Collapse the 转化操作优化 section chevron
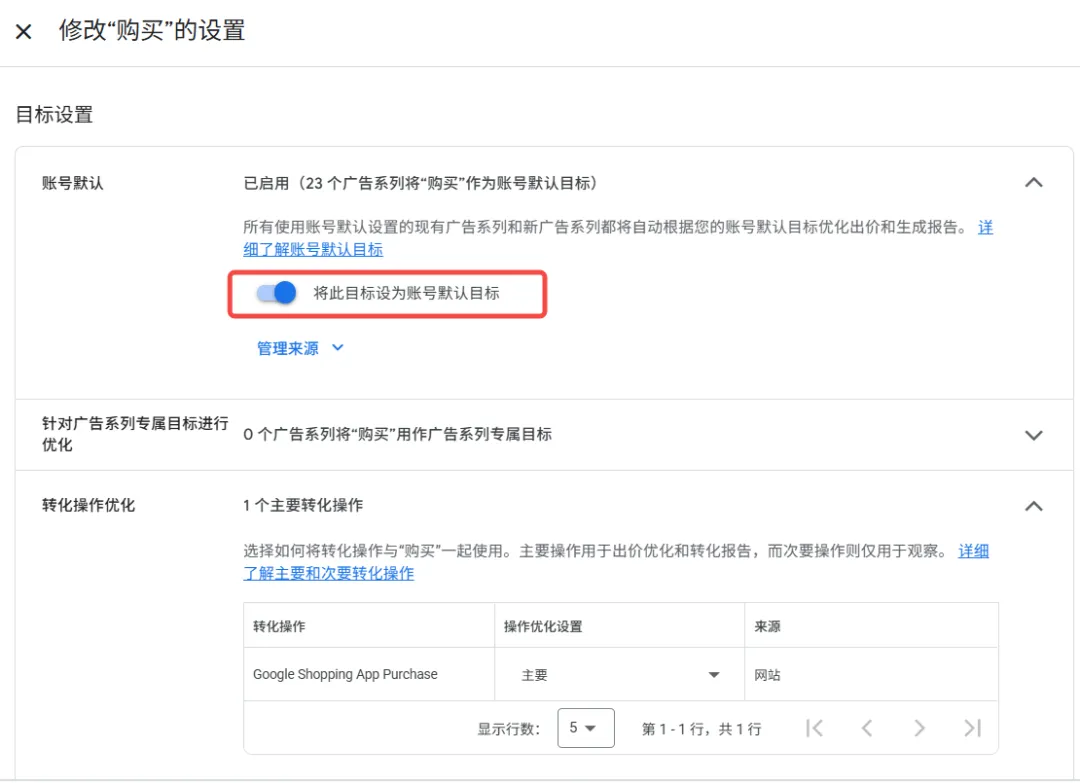The height and width of the screenshot is (783, 1080). point(1033,506)
